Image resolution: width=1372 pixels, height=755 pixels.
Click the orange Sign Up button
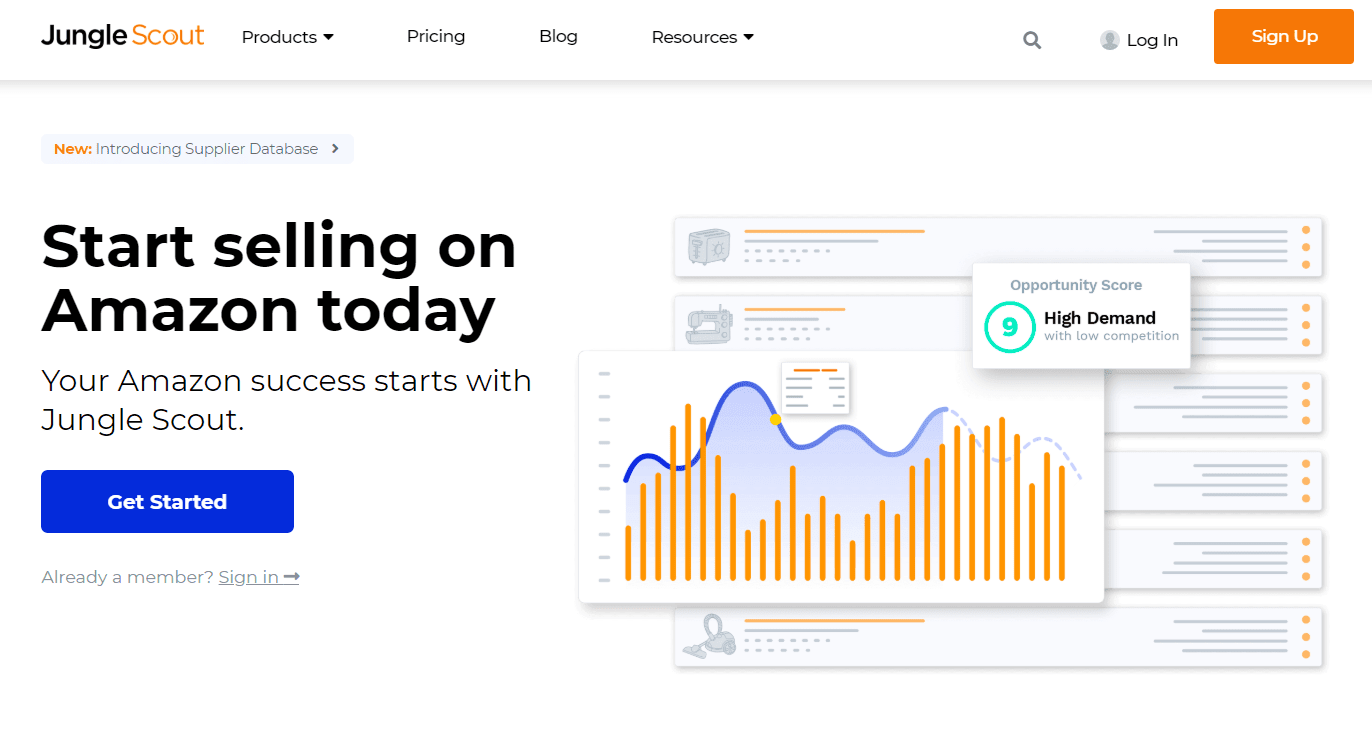(1284, 36)
